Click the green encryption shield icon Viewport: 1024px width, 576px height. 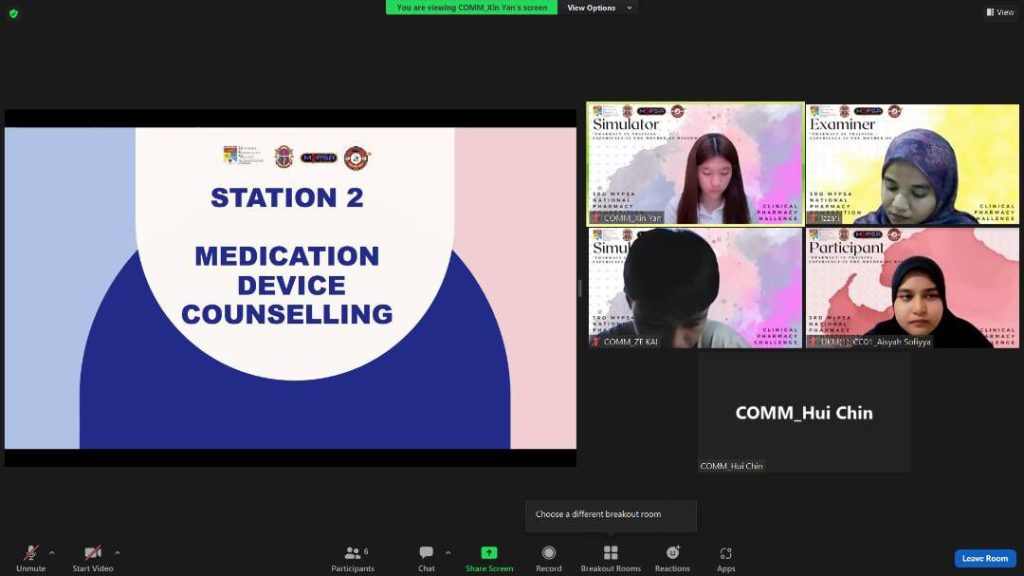(x=13, y=13)
